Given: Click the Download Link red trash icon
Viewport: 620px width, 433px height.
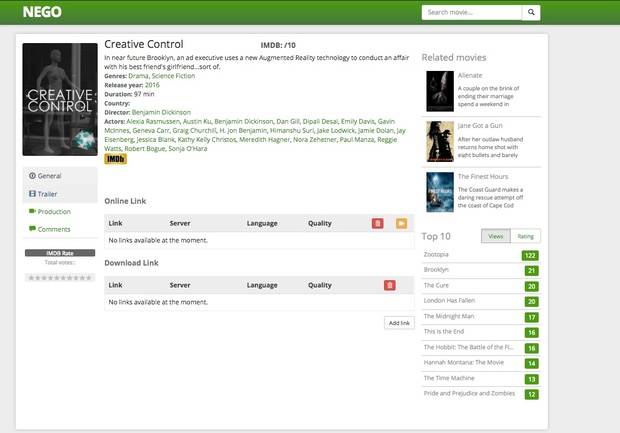Looking at the screenshot, I should (x=389, y=285).
